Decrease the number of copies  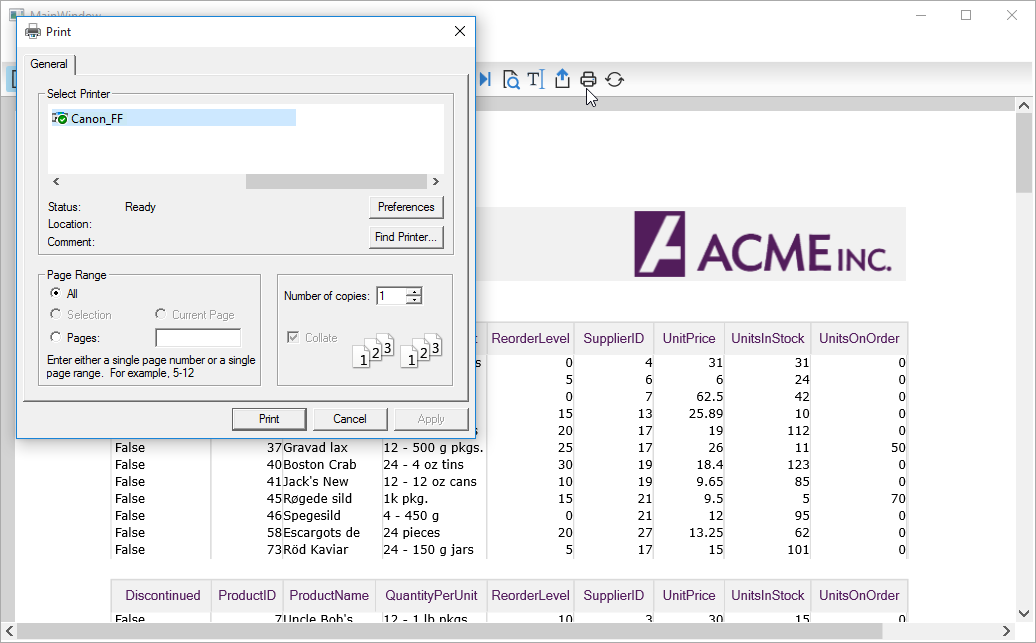click(414, 300)
